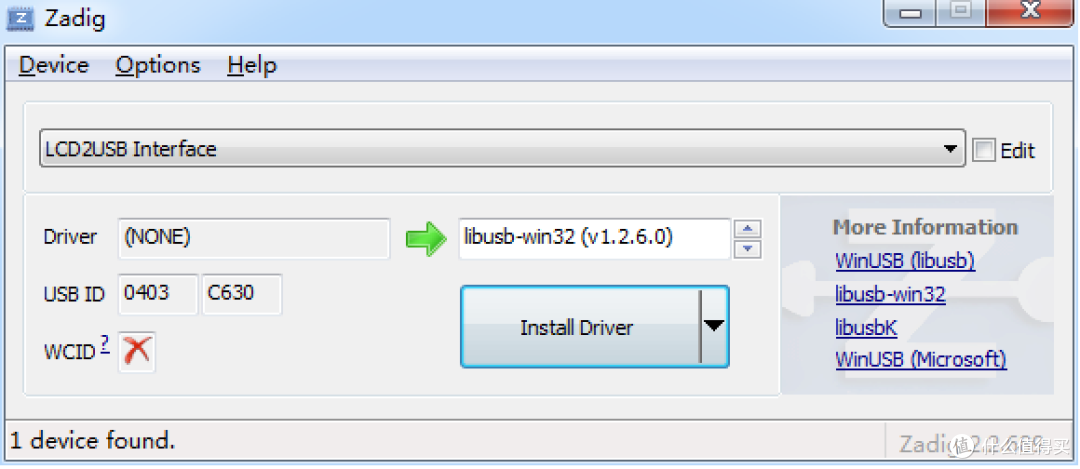The height and width of the screenshot is (469, 1080).
Task: Click the libusb-win32 target driver field
Action: pos(594,238)
